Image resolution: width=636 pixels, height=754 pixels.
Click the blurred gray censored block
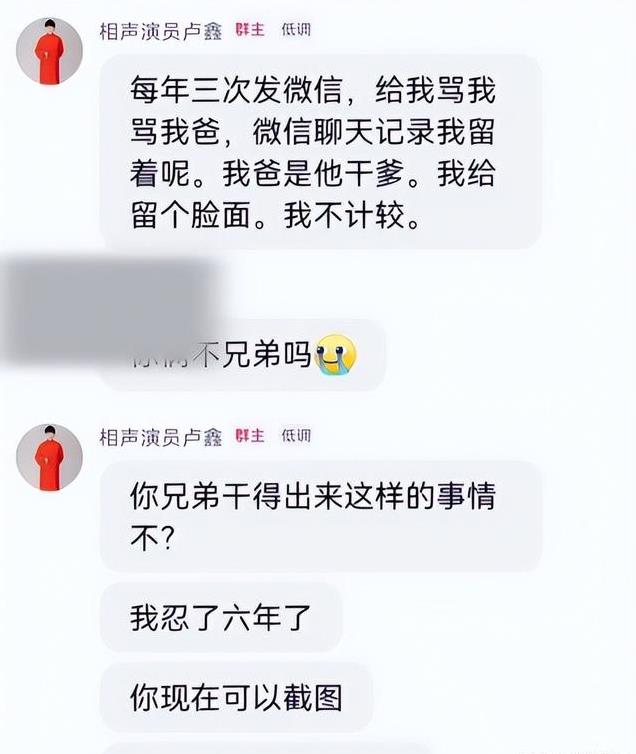point(108,310)
